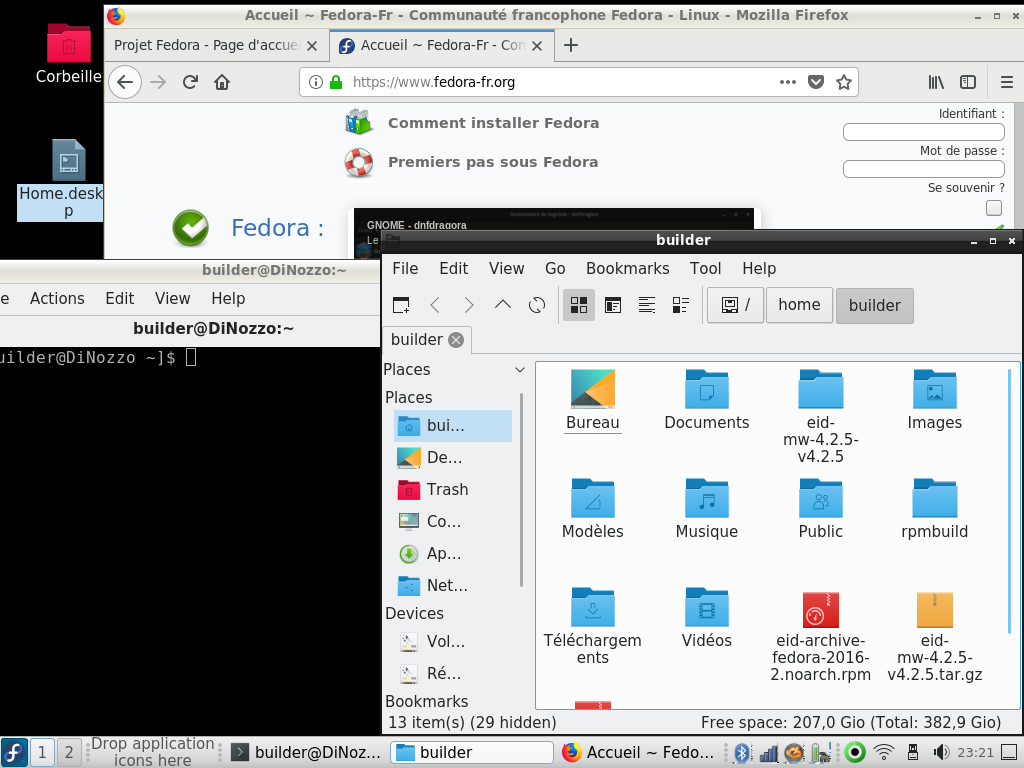Switch to thumbnail view mode
1024x768 pixels.
click(613, 305)
